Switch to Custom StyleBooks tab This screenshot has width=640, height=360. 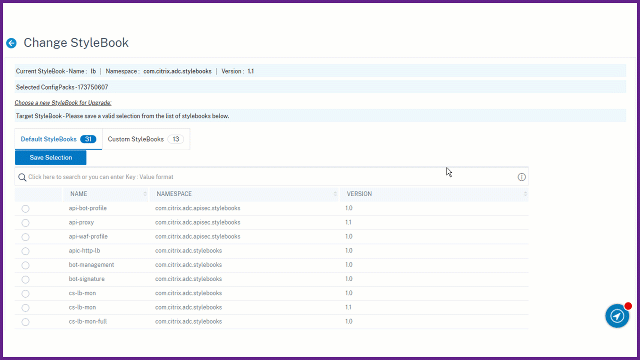pos(146,139)
